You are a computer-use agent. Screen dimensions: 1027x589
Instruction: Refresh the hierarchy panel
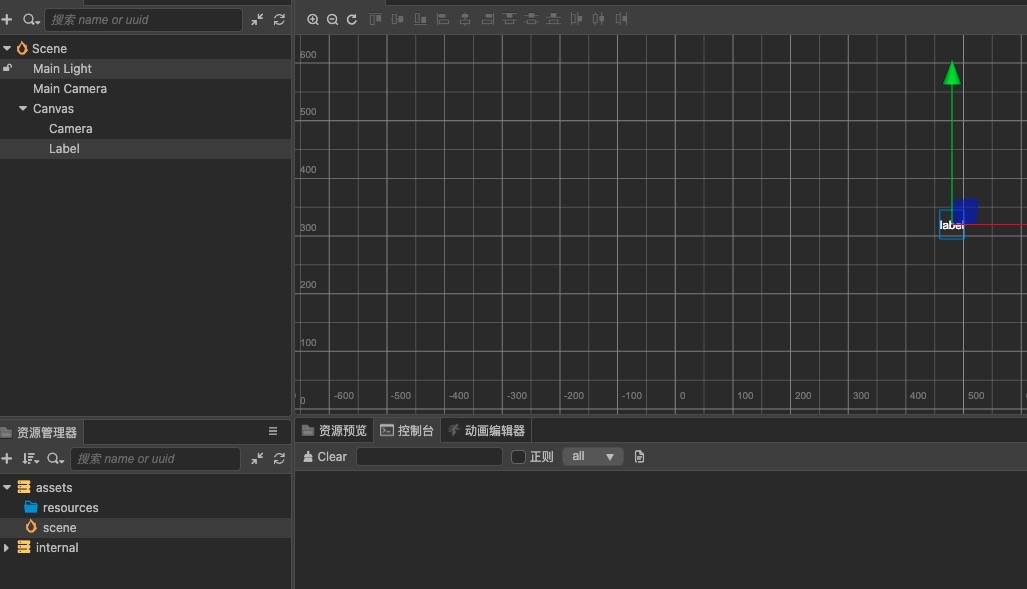(x=280, y=20)
